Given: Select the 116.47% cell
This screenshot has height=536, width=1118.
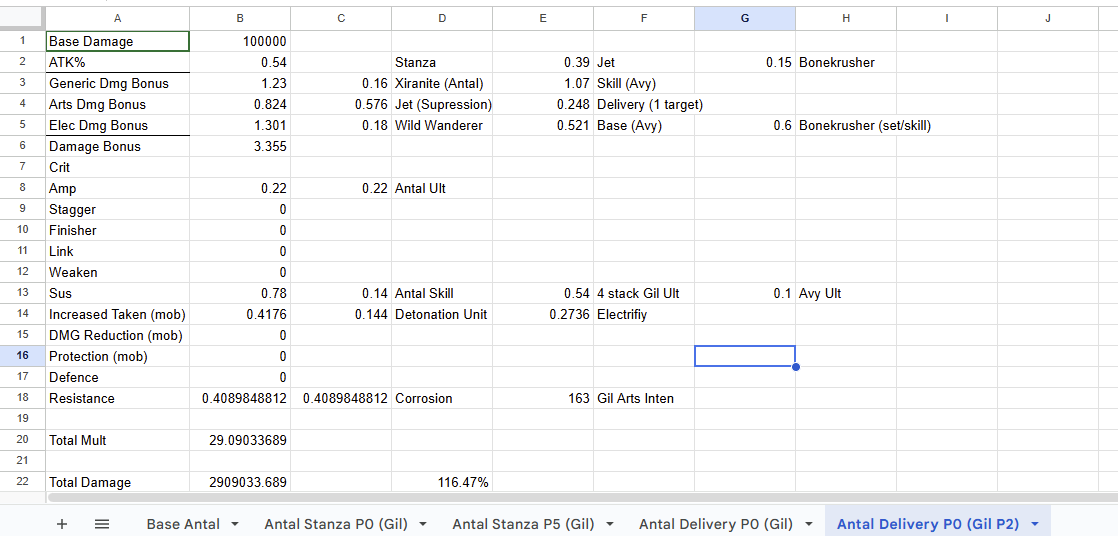Looking at the screenshot, I should point(441,483).
